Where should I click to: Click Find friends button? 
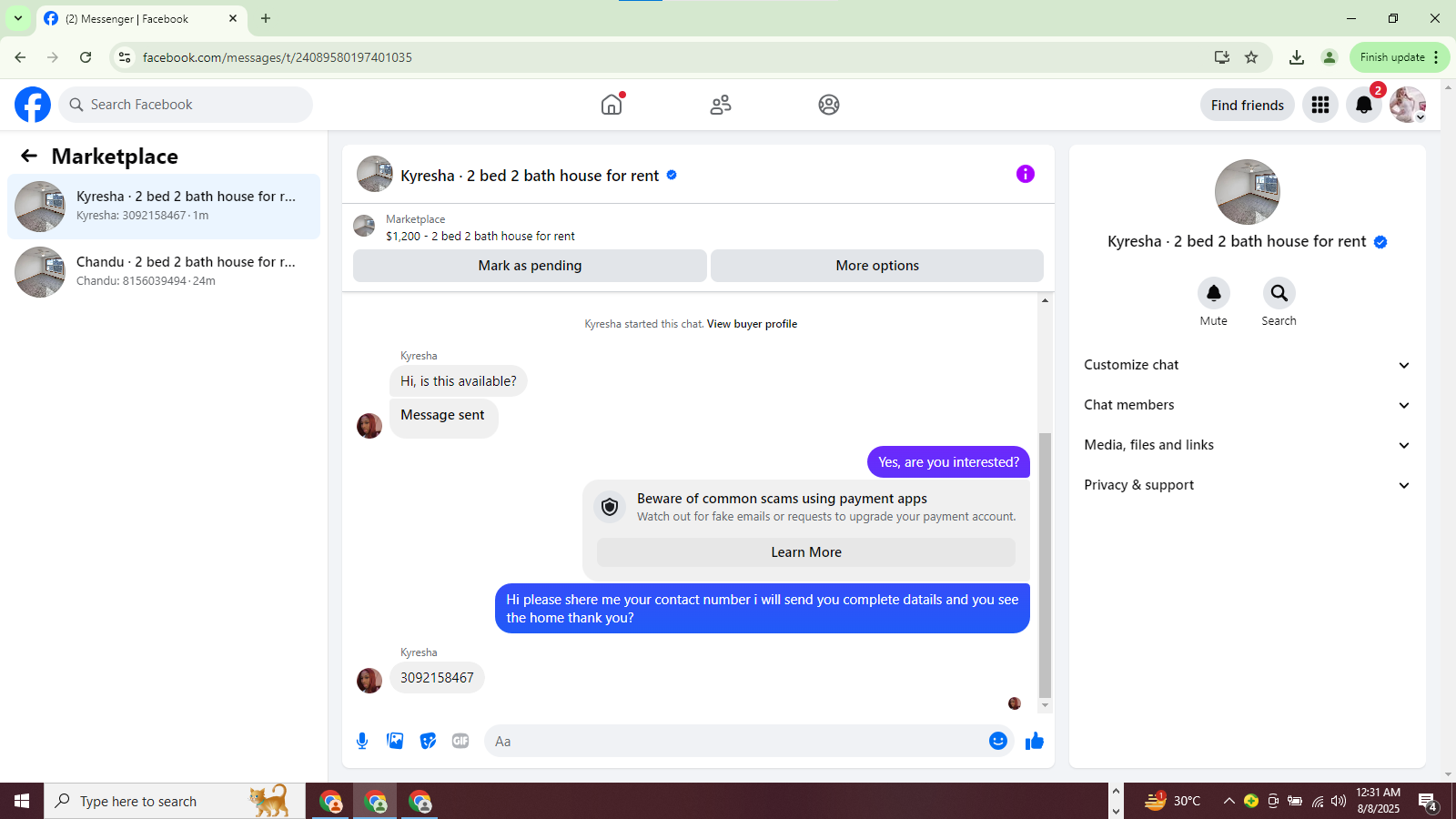[1248, 105]
